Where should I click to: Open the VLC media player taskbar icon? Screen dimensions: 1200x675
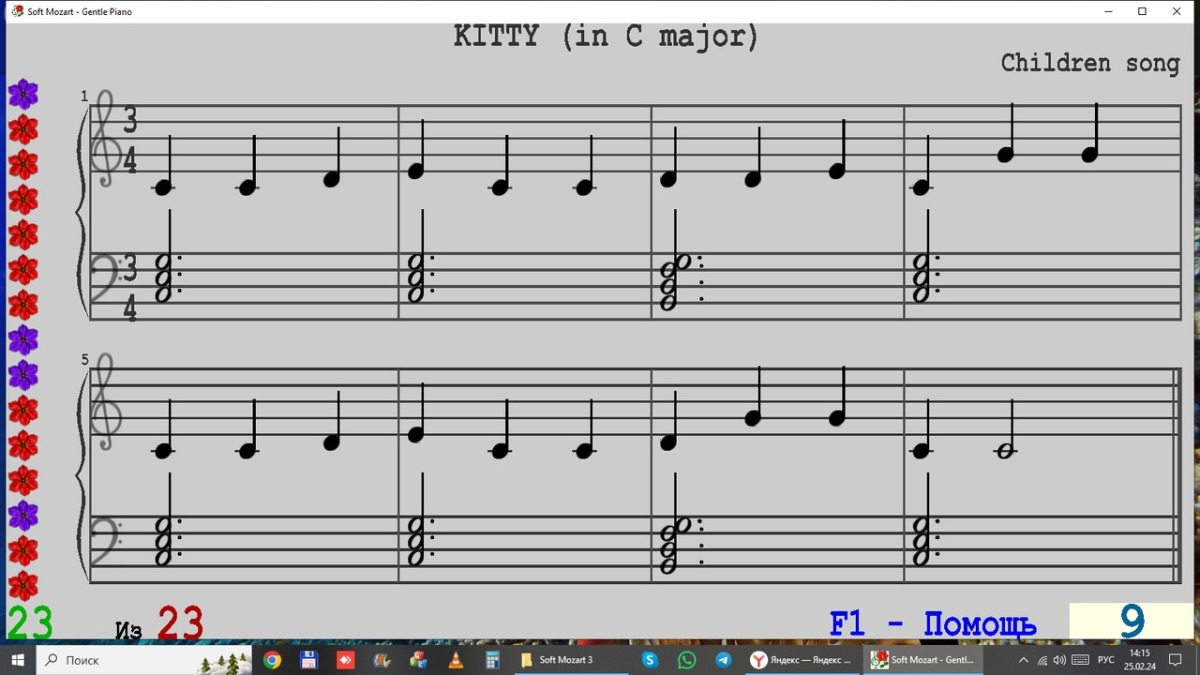455,660
